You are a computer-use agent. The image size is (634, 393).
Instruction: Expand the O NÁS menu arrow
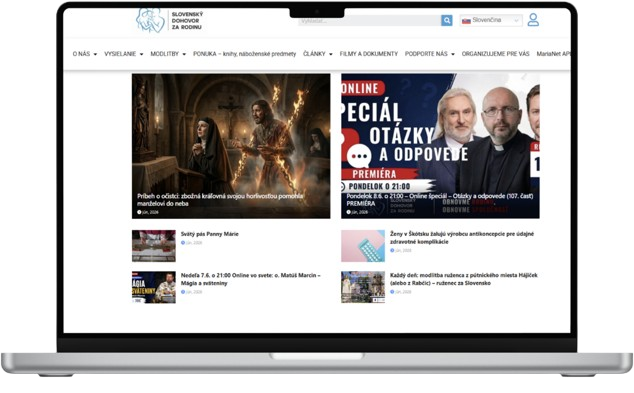tap(95, 54)
